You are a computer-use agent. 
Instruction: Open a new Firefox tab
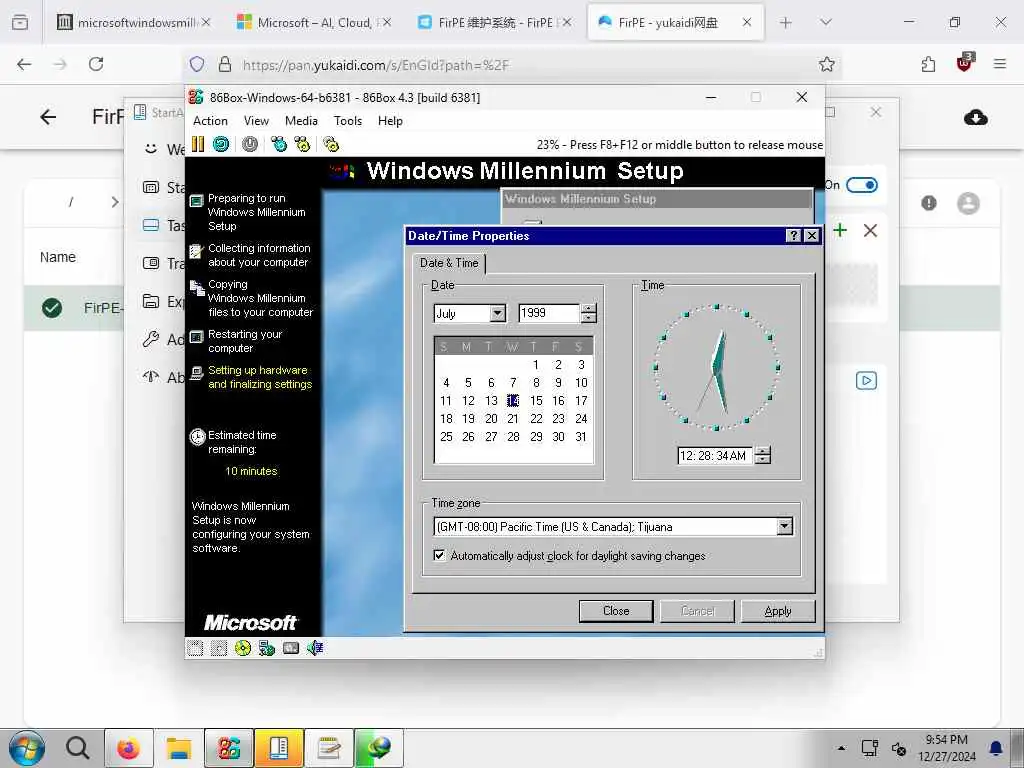[786, 22]
